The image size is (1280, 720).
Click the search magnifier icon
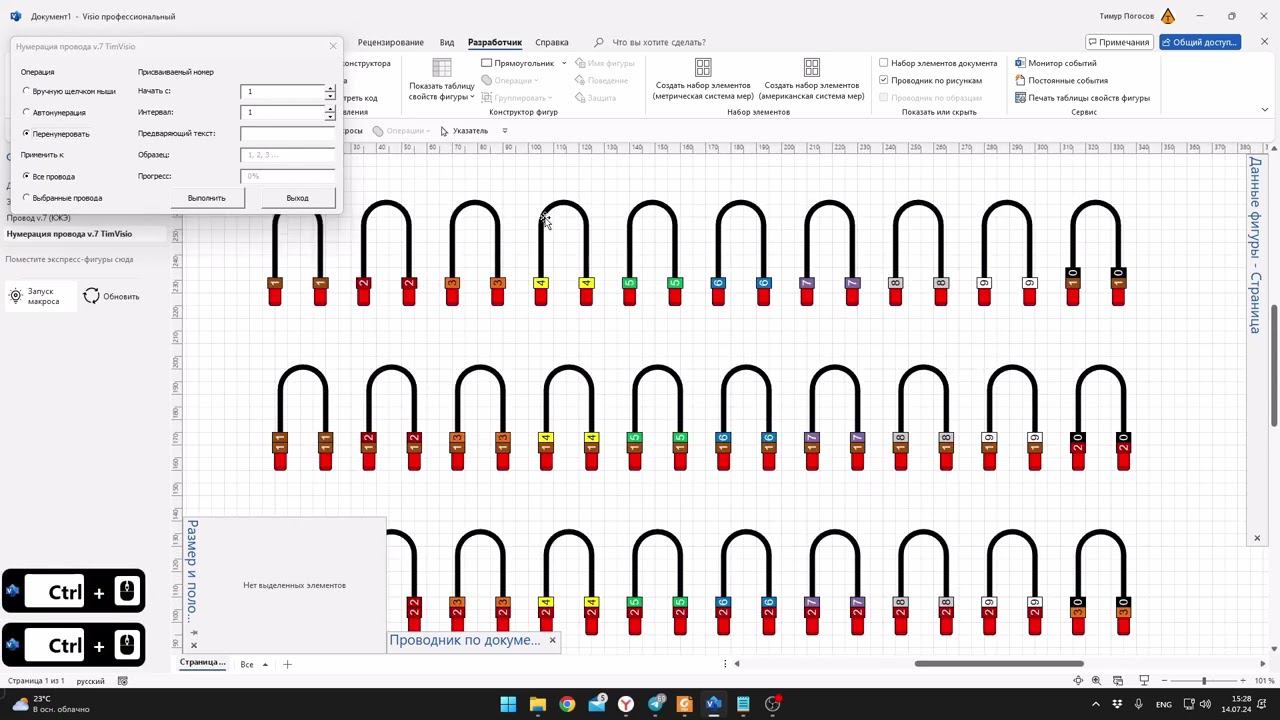[x=599, y=42]
